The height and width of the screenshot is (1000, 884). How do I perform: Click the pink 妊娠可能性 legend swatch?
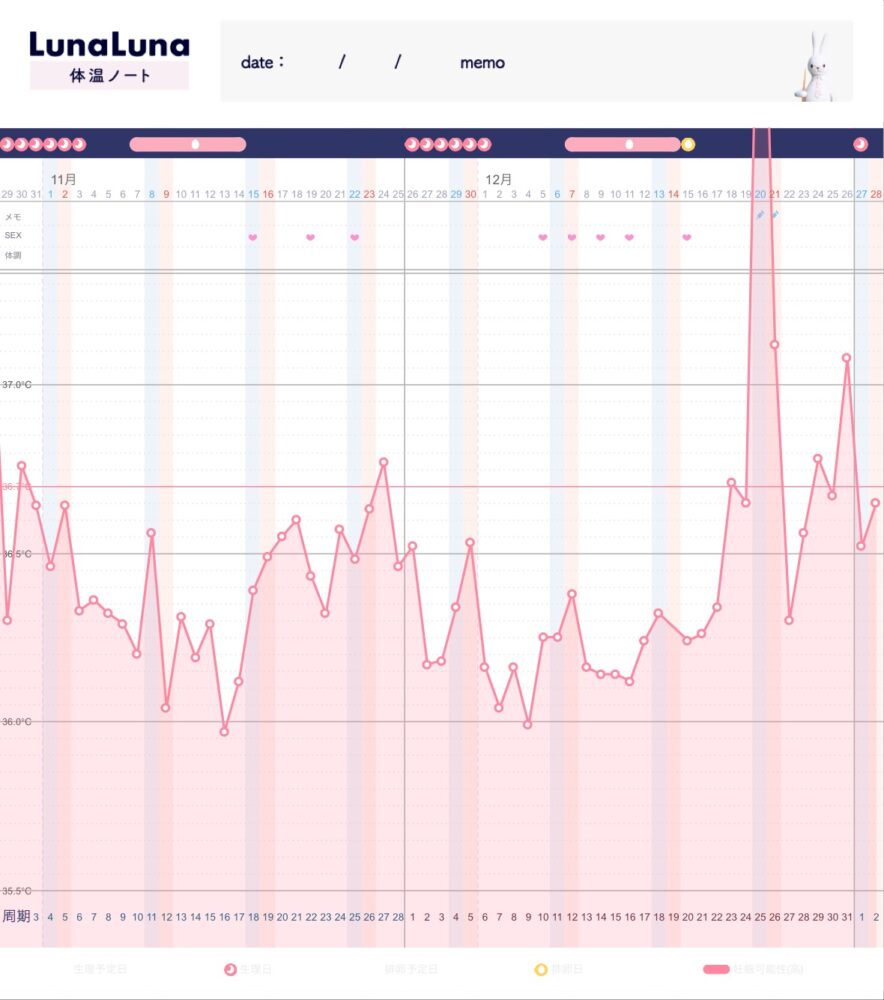tap(717, 969)
